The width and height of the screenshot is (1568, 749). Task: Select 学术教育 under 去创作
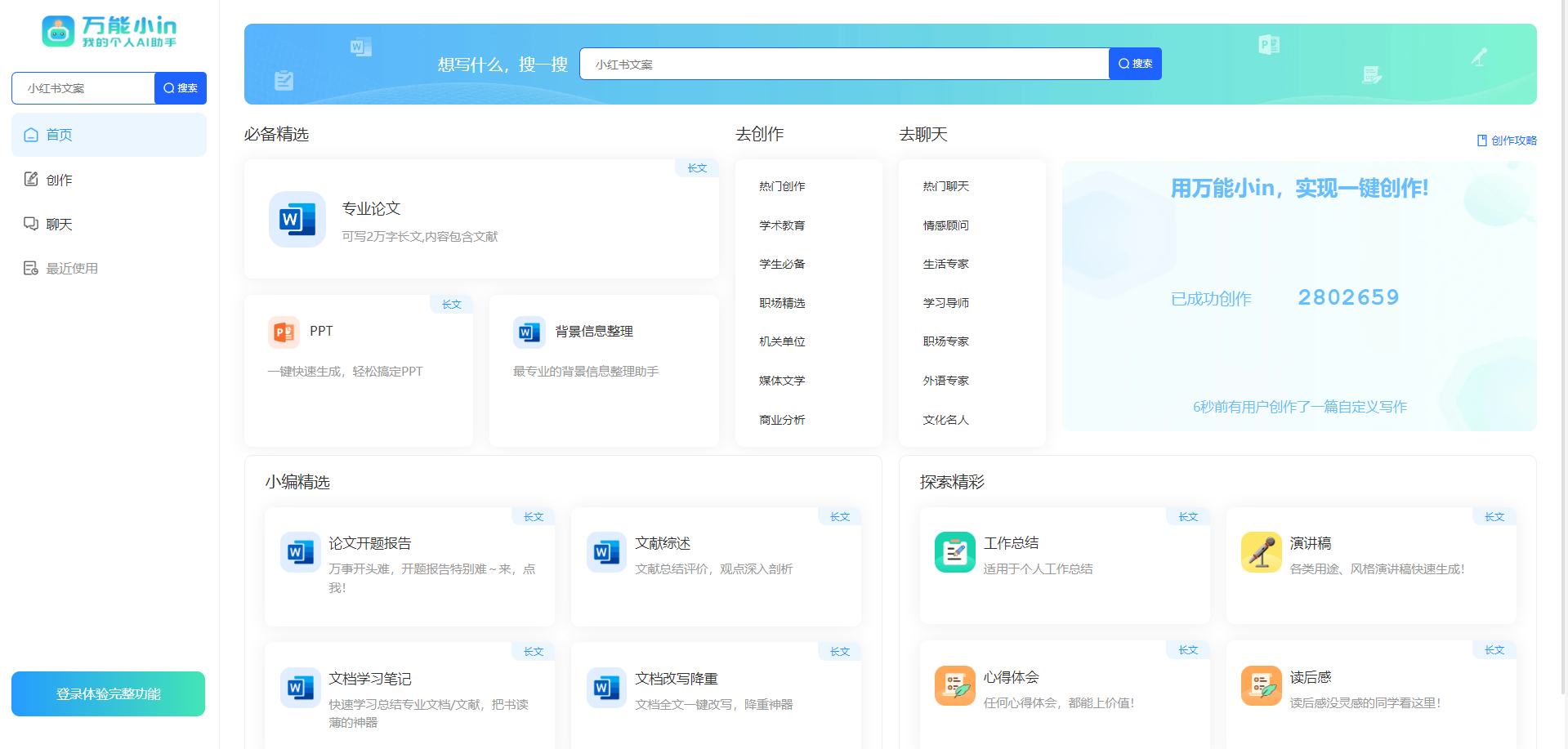coord(782,225)
